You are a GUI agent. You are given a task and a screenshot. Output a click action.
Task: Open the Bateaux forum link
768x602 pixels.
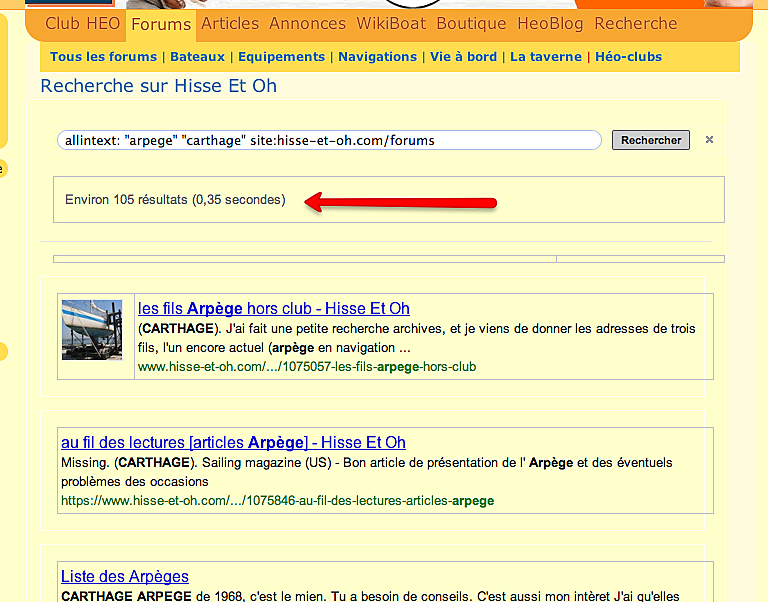point(197,57)
